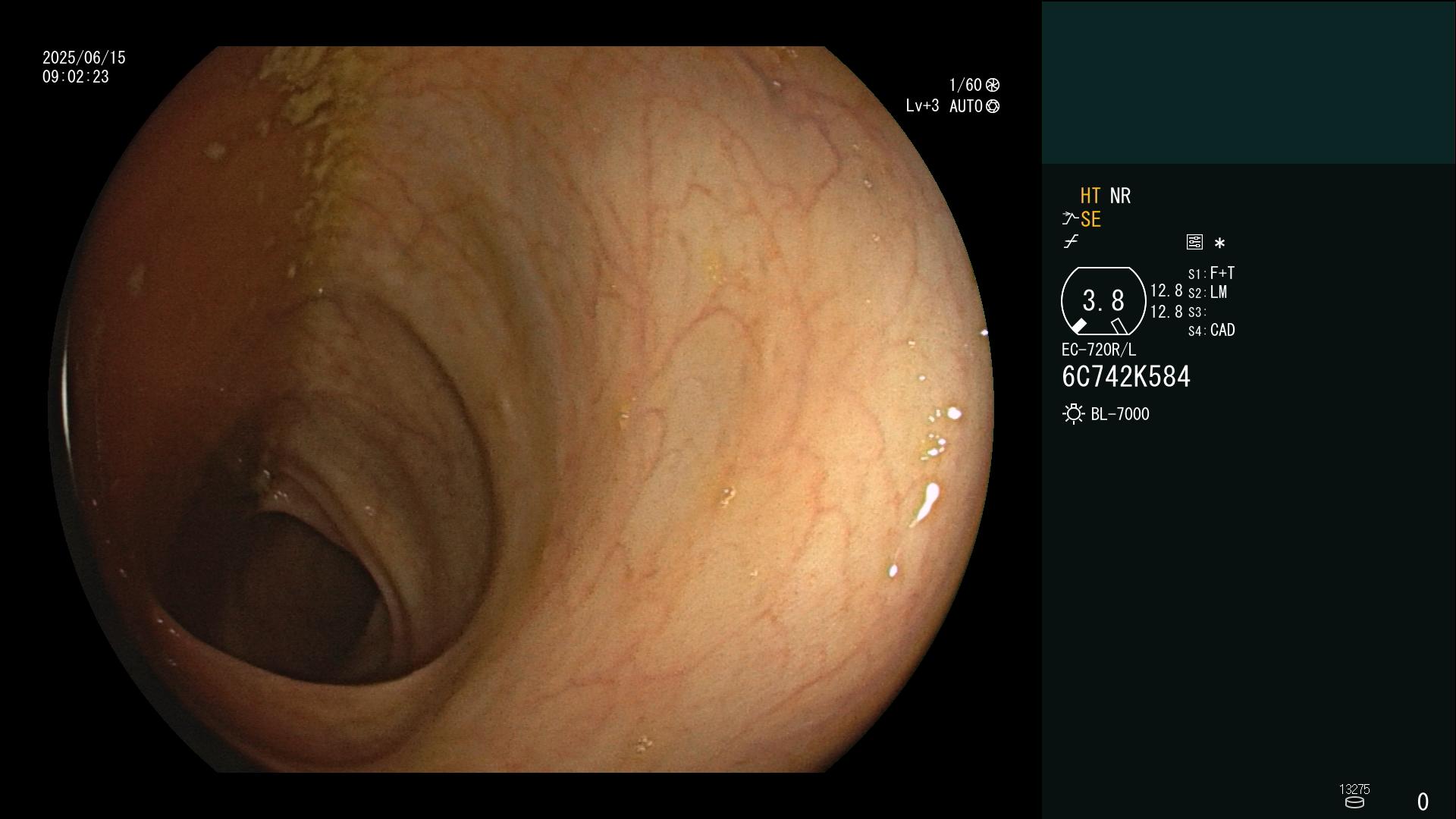Click the structure enhancement curve icon beside SE
1456x819 pixels.
pos(1070,219)
